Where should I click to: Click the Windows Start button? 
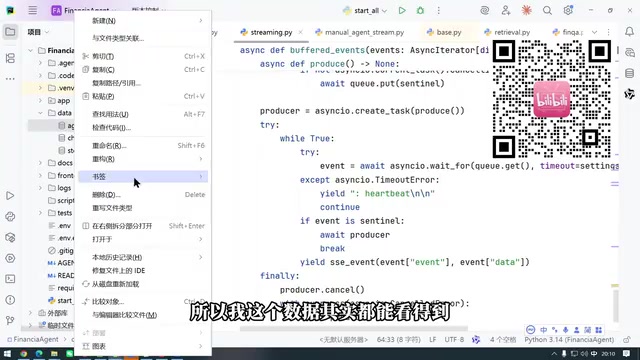[x=7, y=354]
